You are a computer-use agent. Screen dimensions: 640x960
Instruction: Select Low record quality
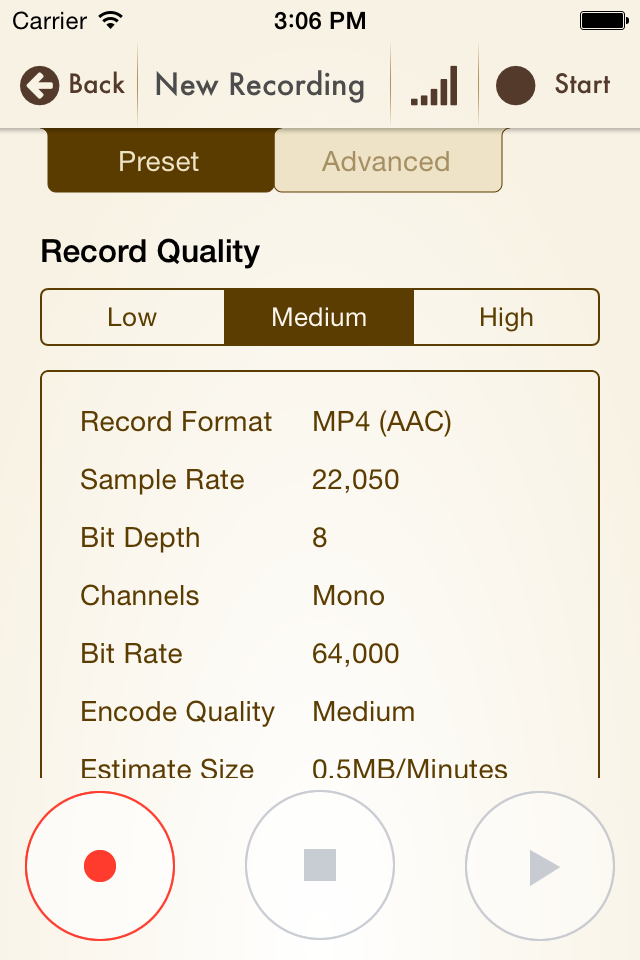(x=132, y=317)
